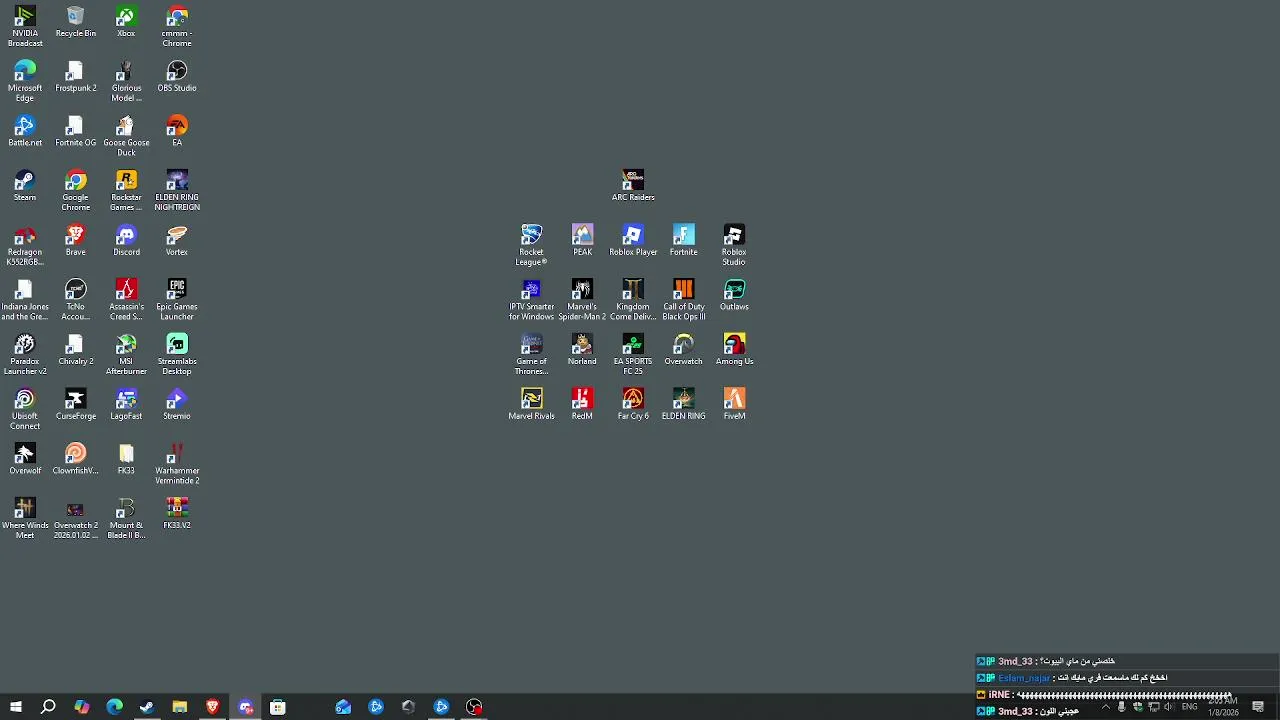Launch the Rockstar Games Launcher icon
The image size is (1280, 720).
[126, 190]
